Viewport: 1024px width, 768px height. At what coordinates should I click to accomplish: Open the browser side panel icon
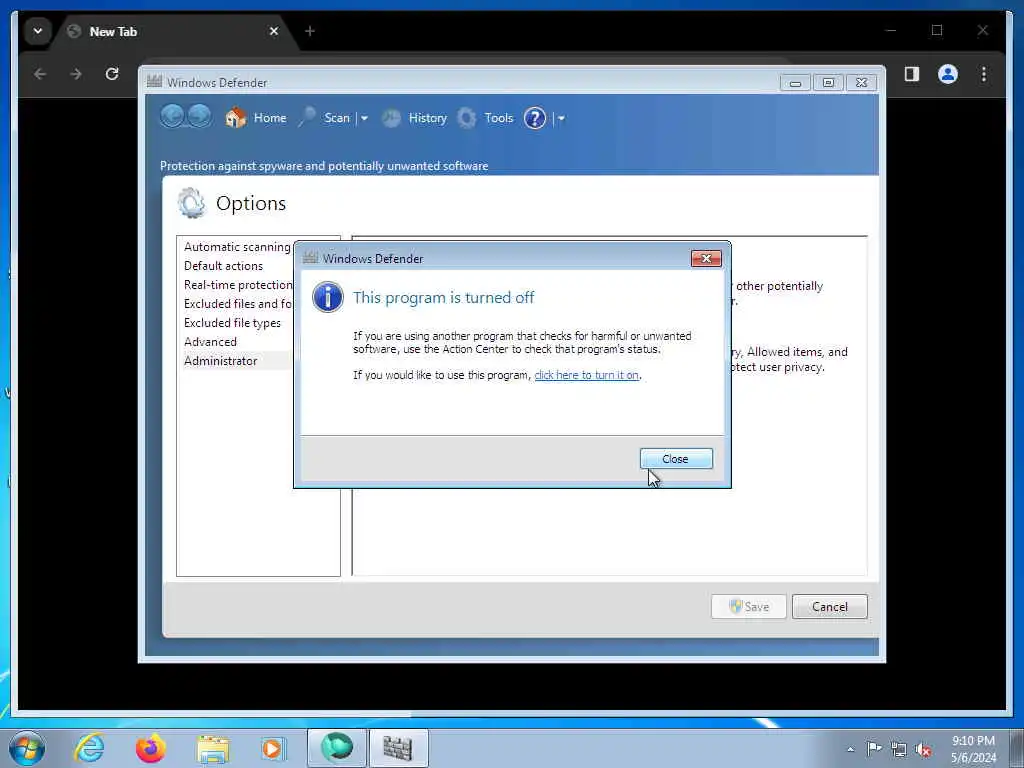pyautogui.click(x=912, y=74)
